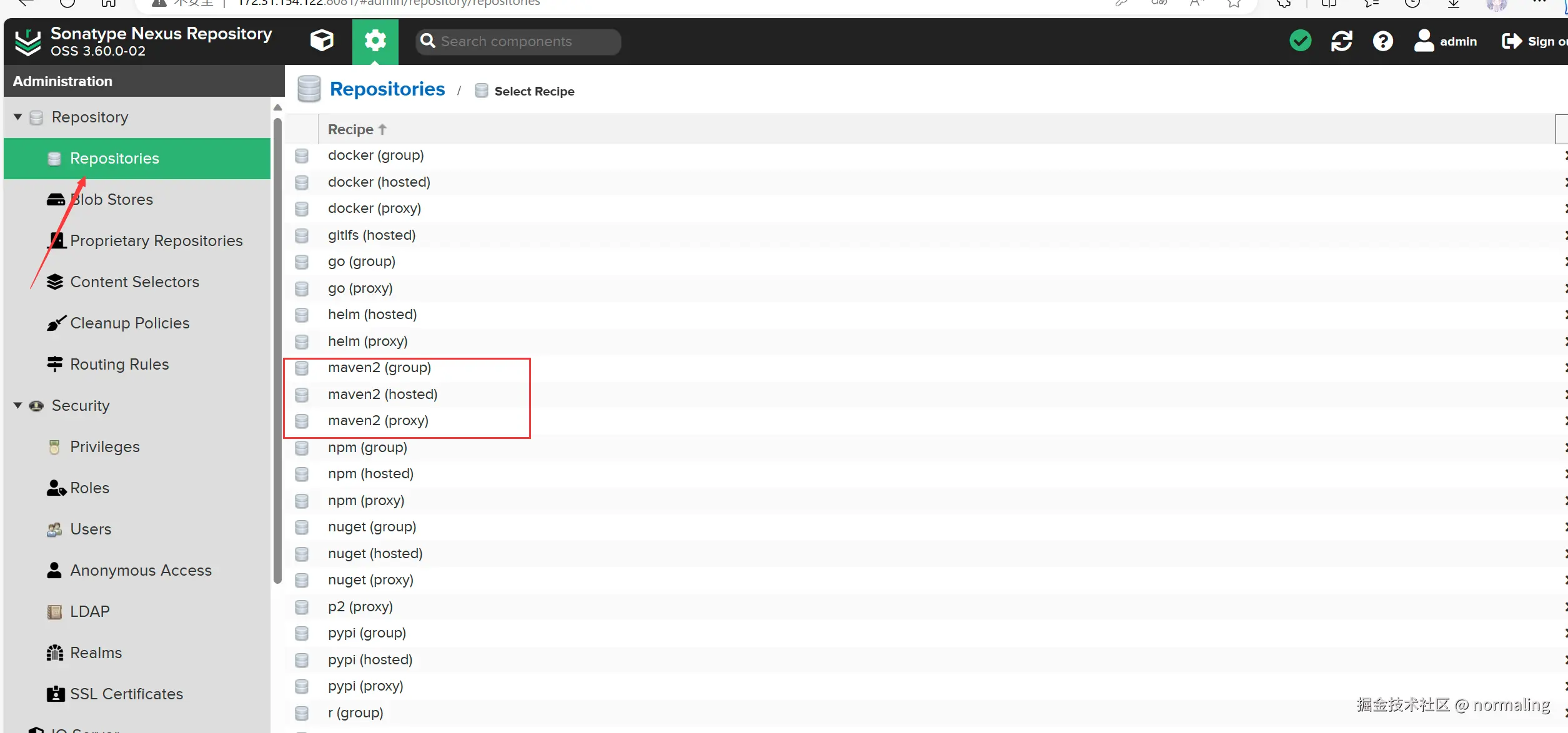
Task: Collapse the Repository tree section
Action: (x=17, y=117)
